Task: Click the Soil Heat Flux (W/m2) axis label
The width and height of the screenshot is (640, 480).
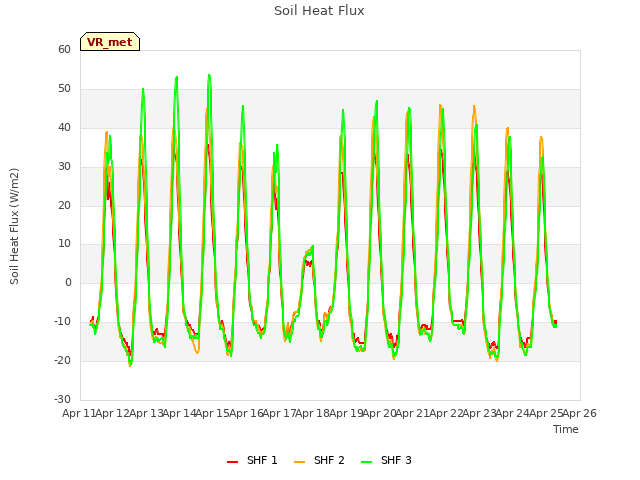Action: pos(14,226)
